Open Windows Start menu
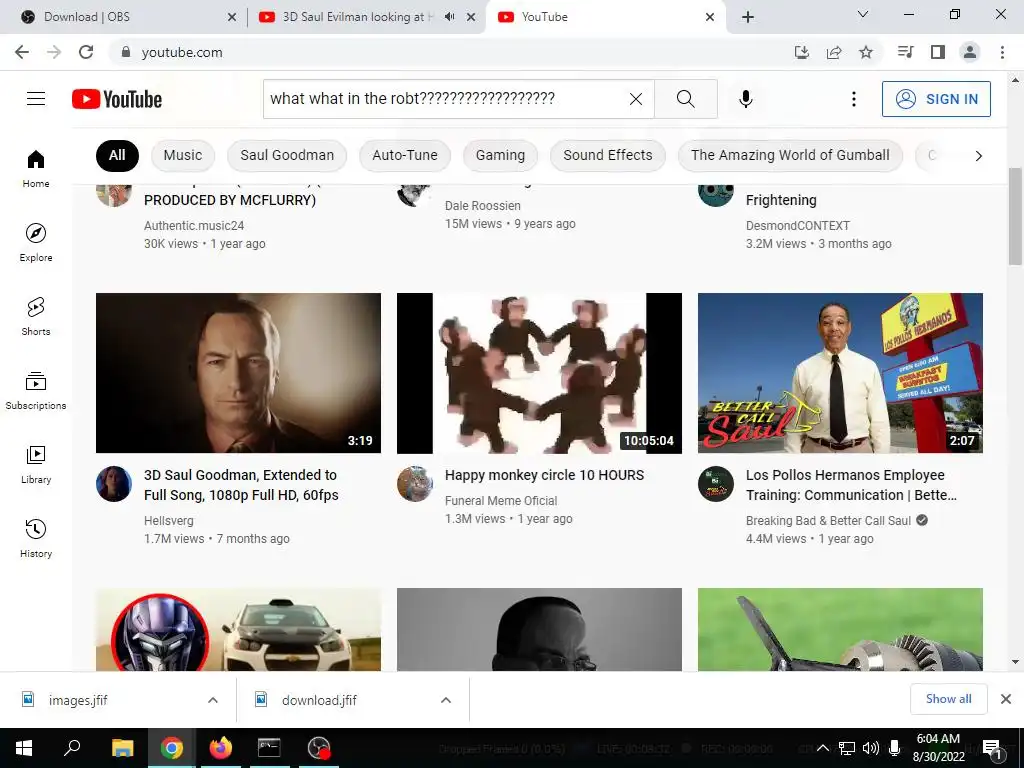 coord(24,748)
